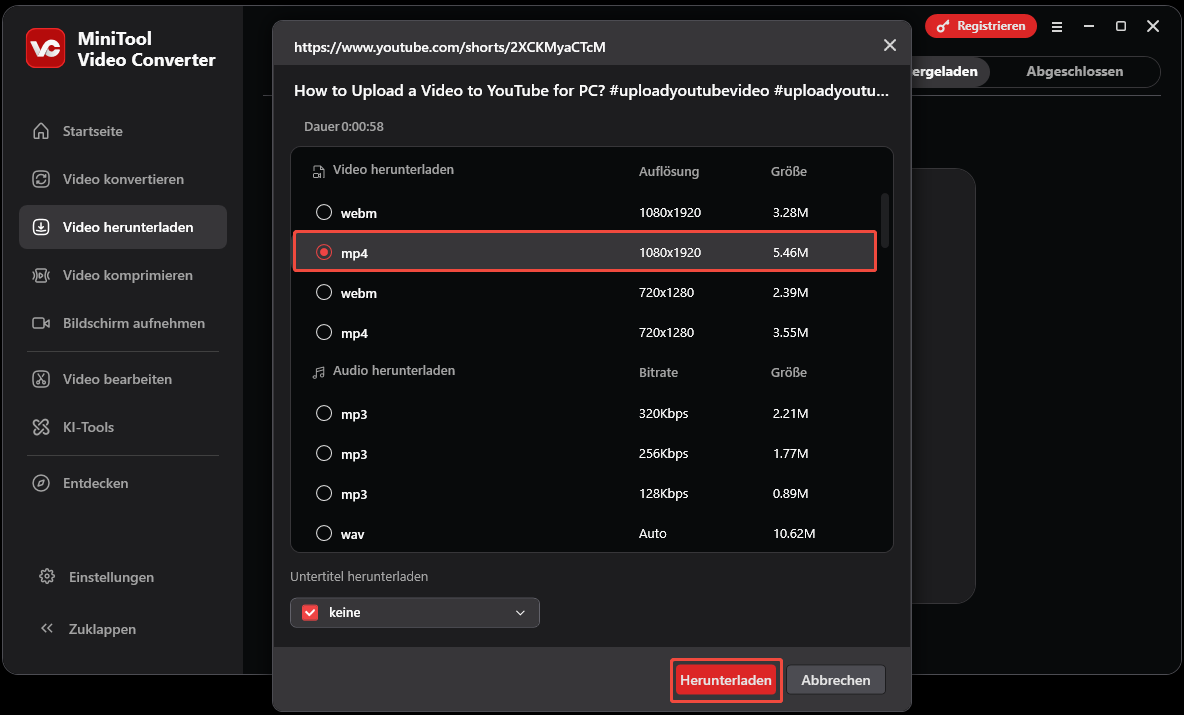Click the format list vertical scrollbar
This screenshot has width=1184, height=715.
[885, 220]
